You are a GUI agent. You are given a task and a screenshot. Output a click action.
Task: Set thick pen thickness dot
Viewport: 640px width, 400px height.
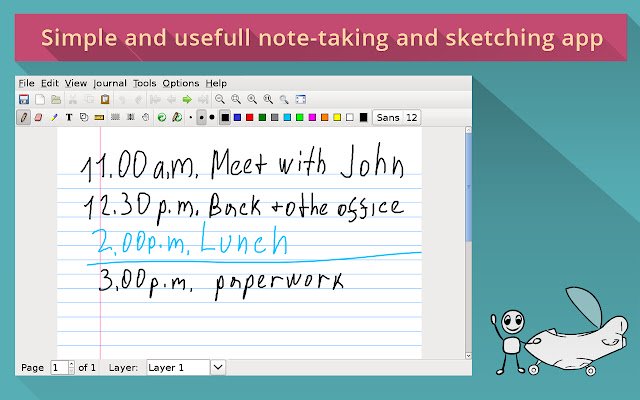pos(212,118)
